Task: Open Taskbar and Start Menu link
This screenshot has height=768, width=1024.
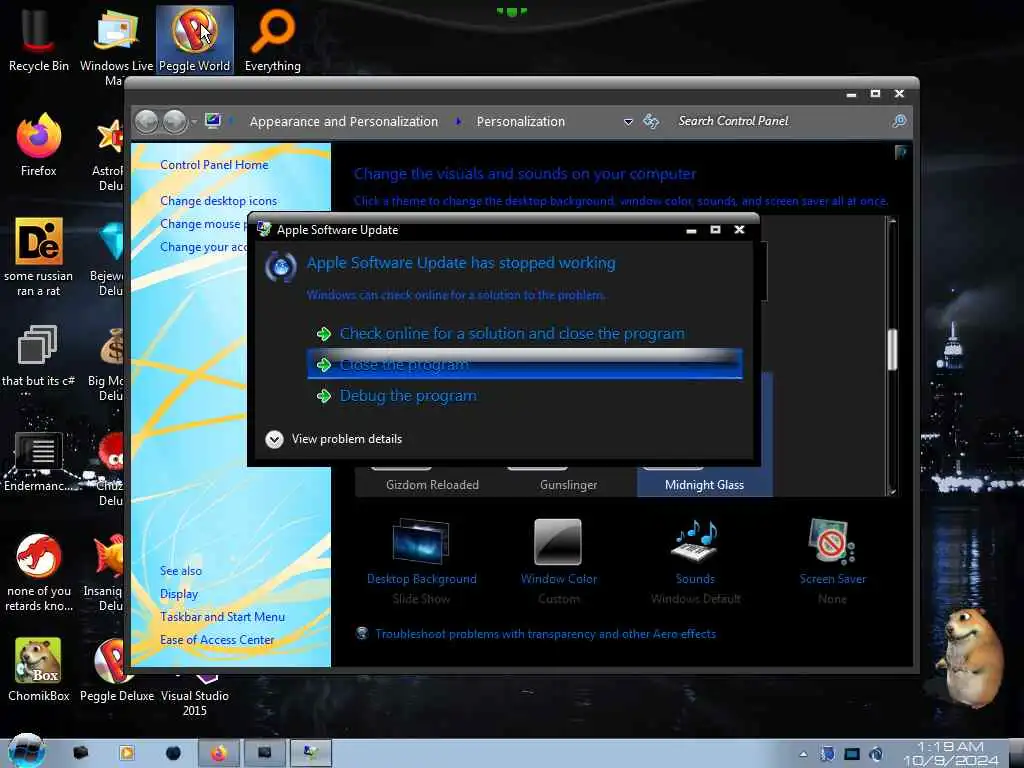Action: pyautogui.click(x=222, y=616)
